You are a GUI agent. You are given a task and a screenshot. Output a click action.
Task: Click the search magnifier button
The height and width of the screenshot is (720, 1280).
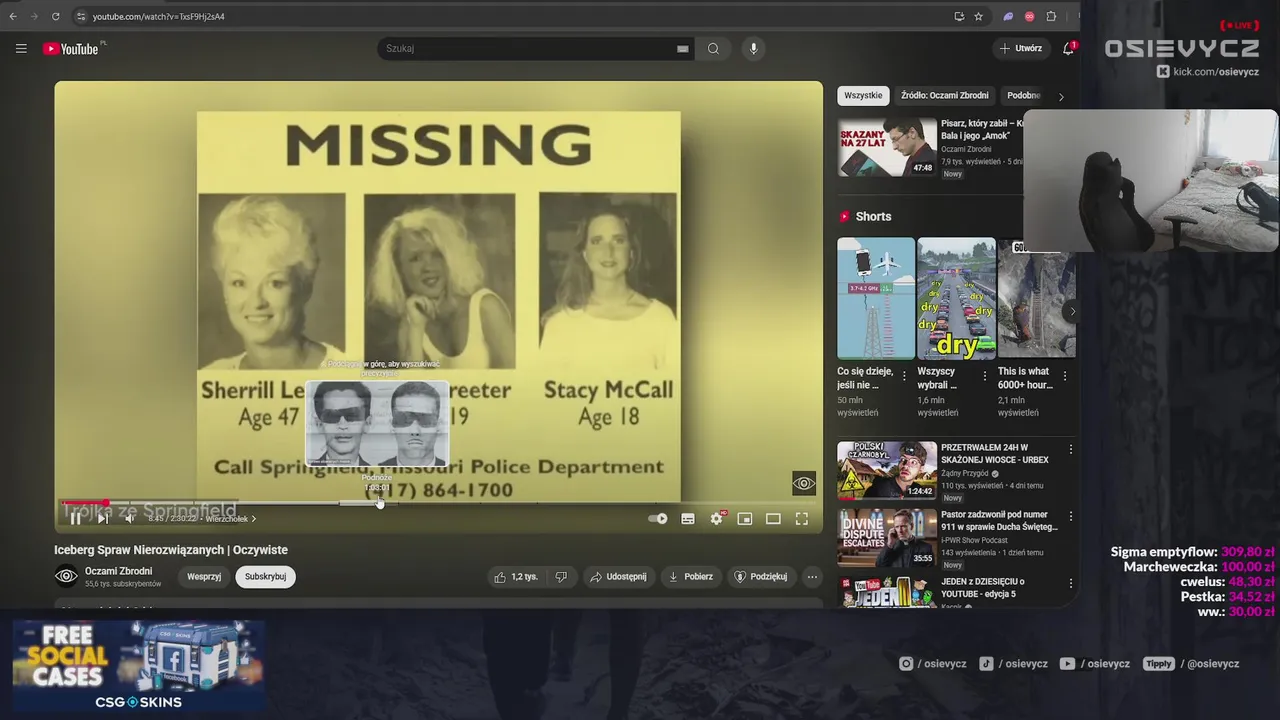tap(713, 48)
